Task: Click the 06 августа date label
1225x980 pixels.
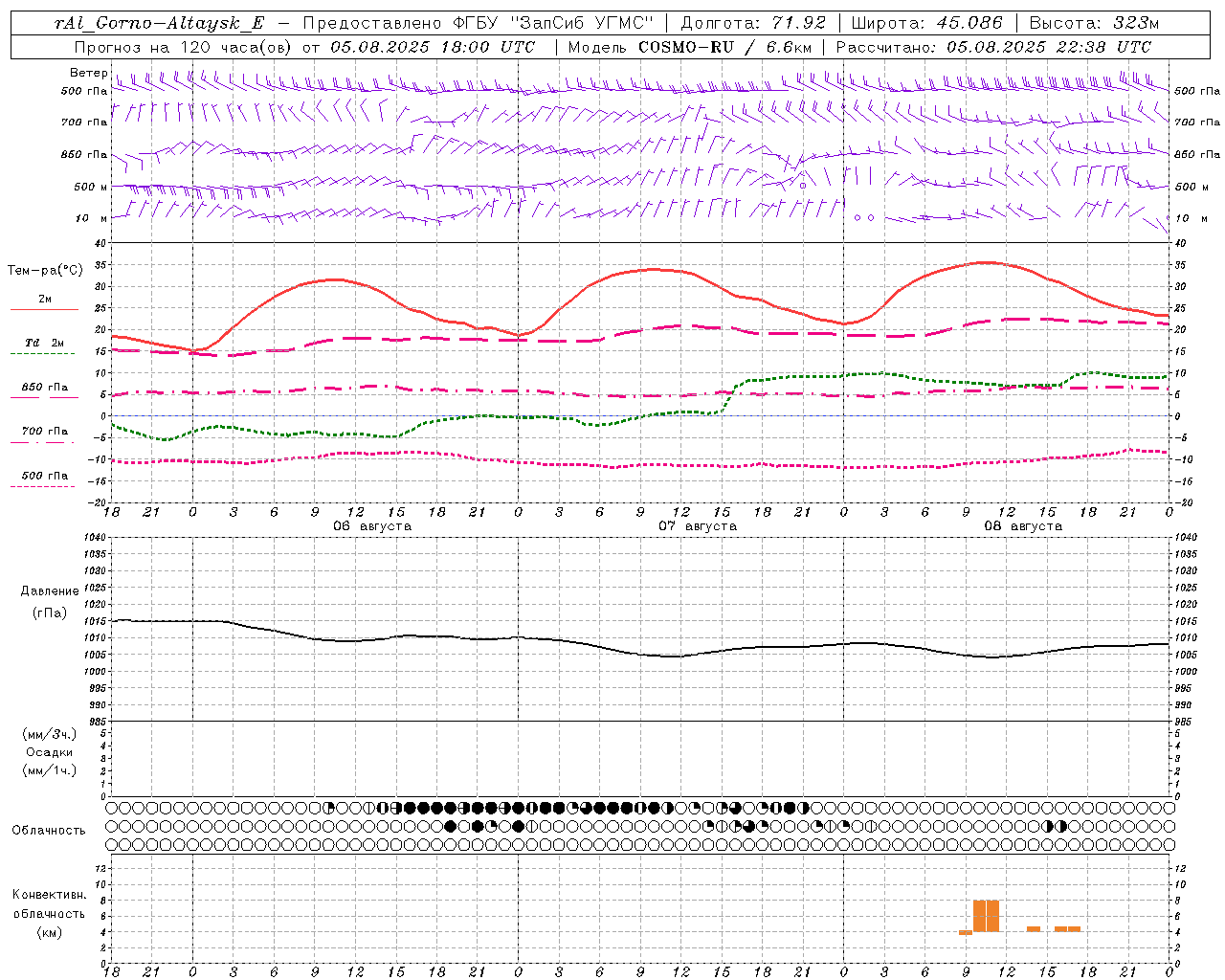Action: pos(372,526)
